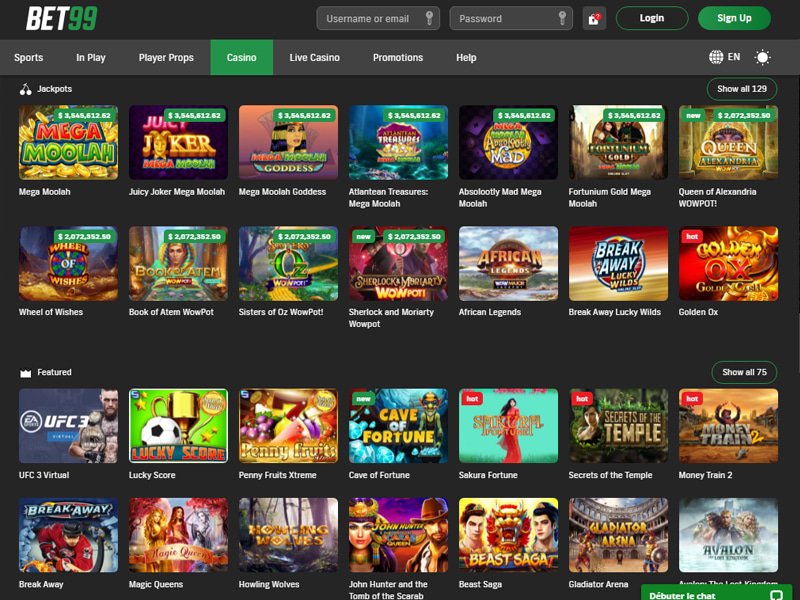
Task: Open Absolootly Mad Mega Moolah thumbnail
Action: 508,142
